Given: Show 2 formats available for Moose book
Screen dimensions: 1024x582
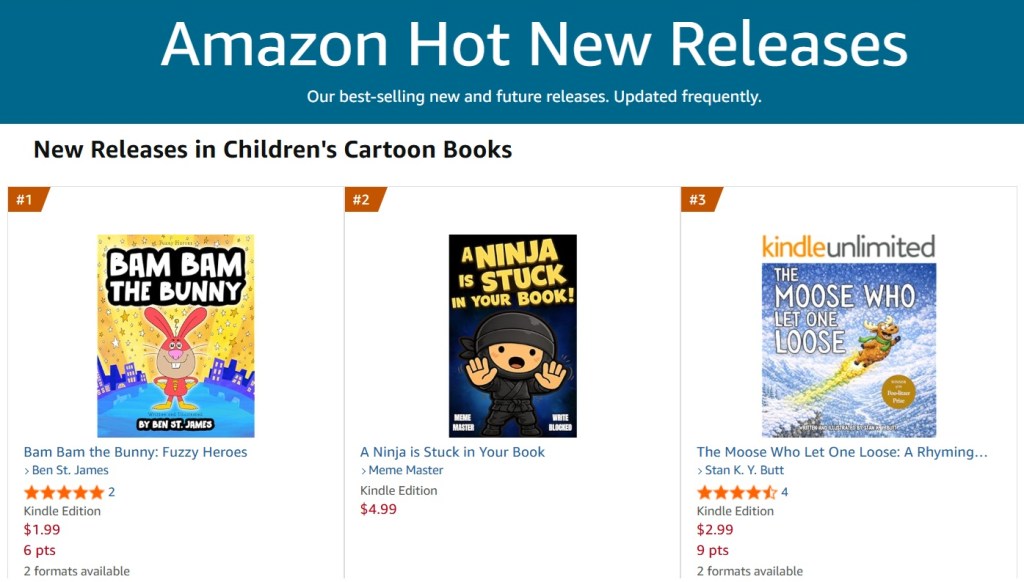Looking at the screenshot, I should 750,571.
